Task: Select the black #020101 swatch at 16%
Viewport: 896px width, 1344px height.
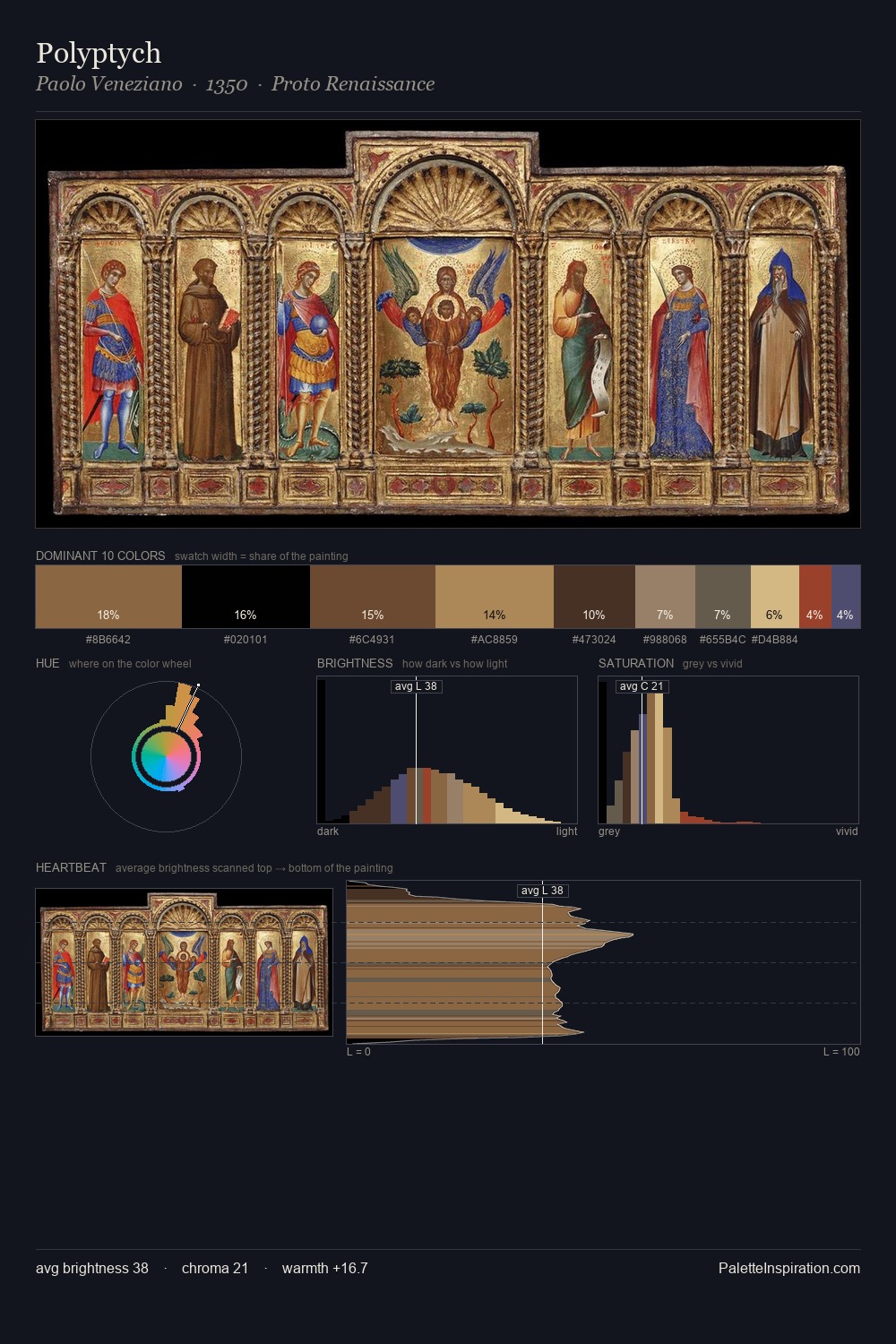Action: click(x=246, y=597)
